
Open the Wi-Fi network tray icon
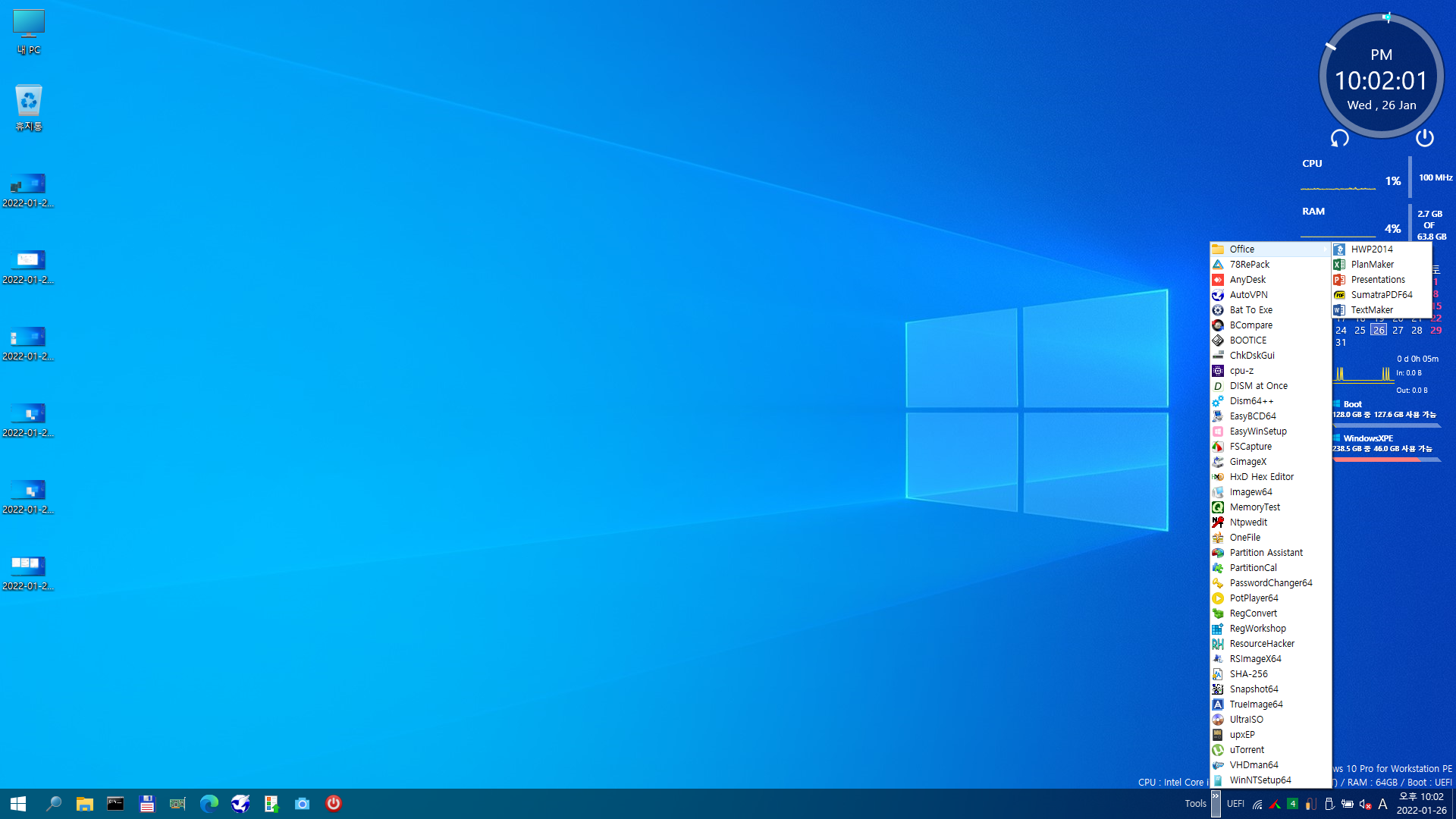click(1257, 804)
